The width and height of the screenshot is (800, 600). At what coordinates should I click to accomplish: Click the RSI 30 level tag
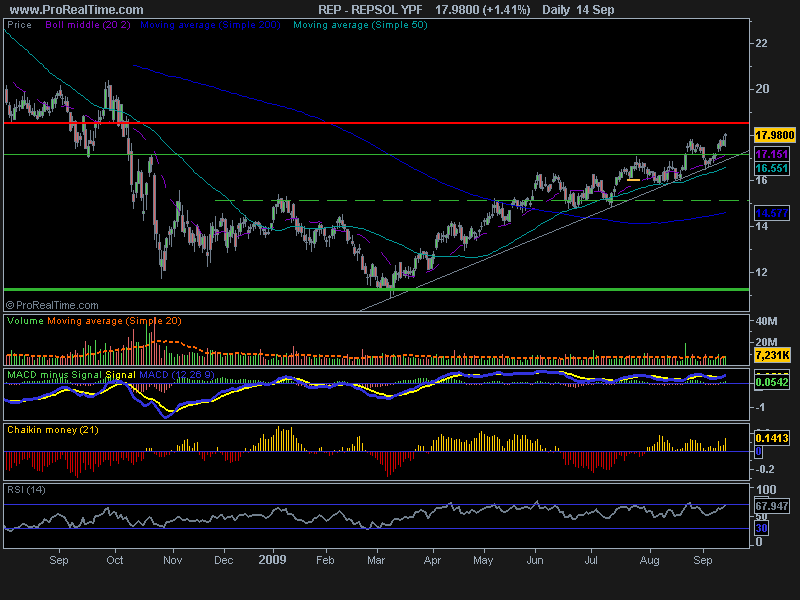(761, 528)
